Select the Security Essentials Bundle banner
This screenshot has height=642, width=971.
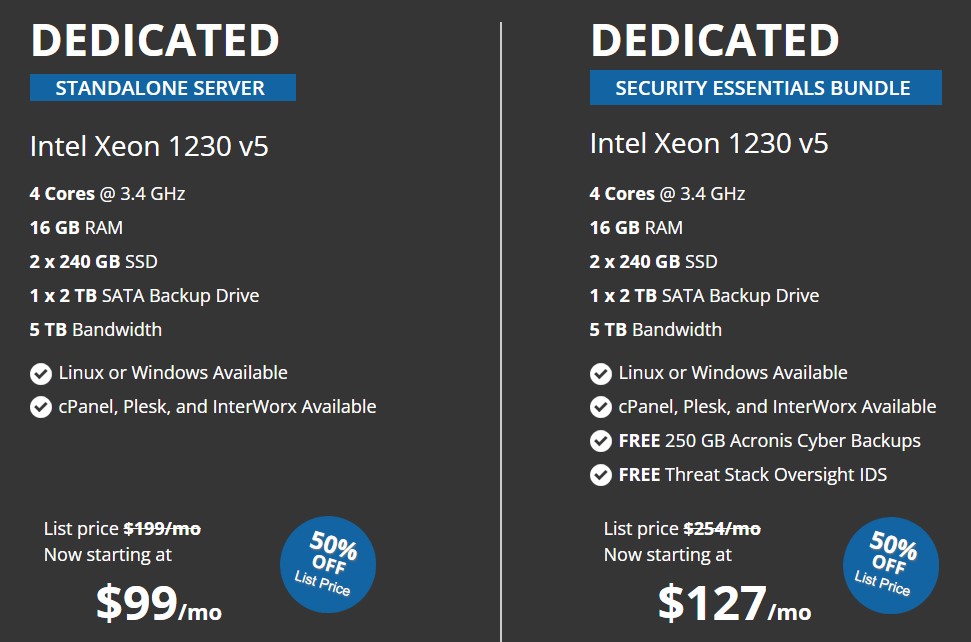[765, 88]
